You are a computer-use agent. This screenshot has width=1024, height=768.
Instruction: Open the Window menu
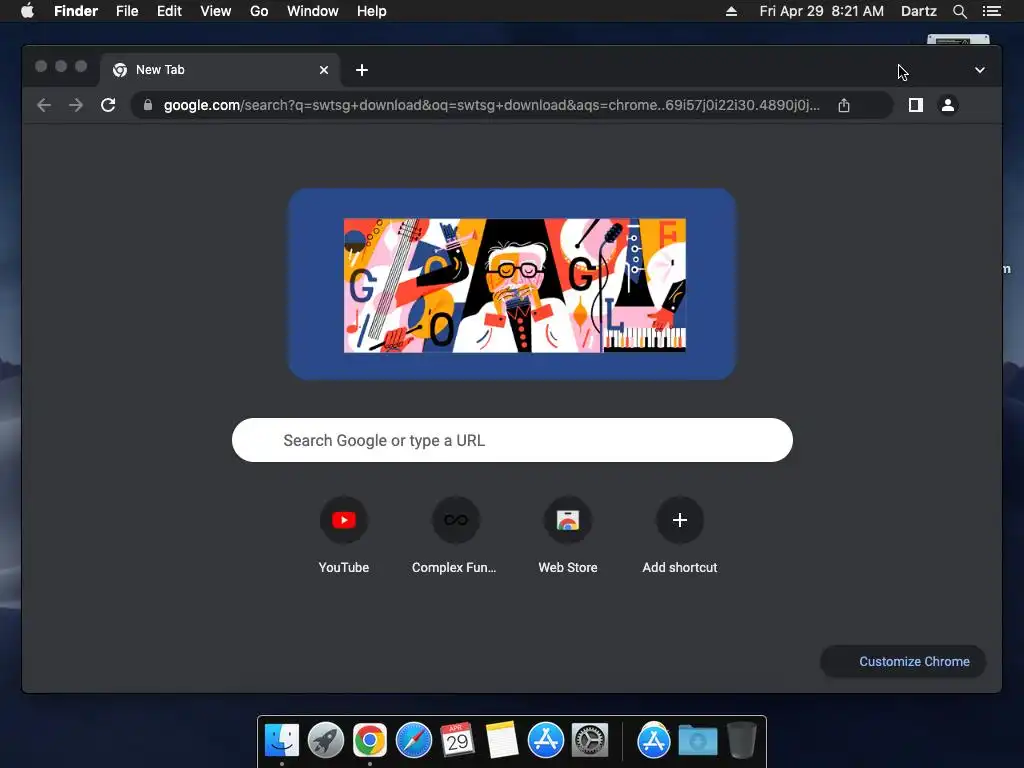(x=313, y=11)
